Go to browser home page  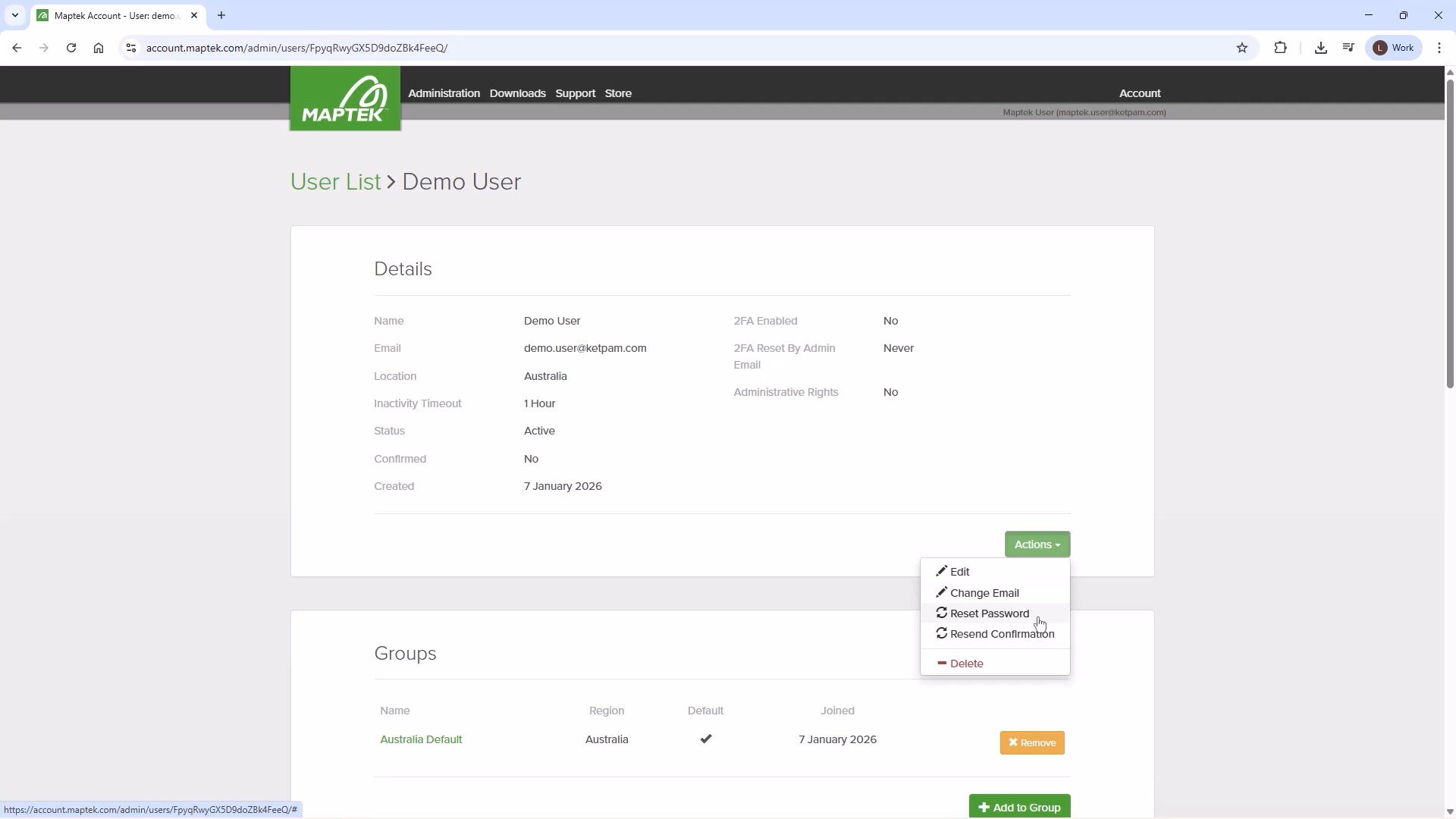99,48
